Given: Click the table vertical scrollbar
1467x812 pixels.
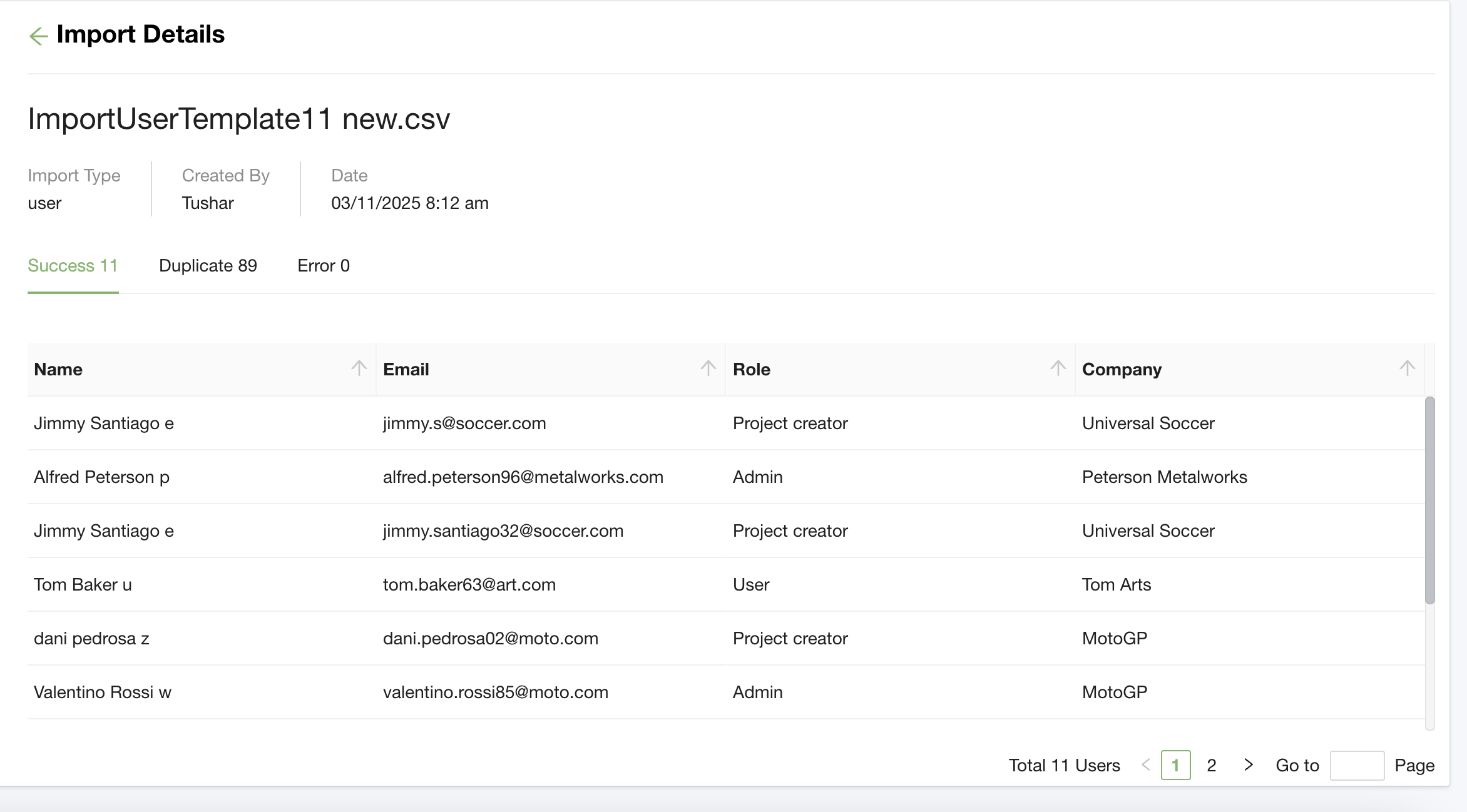Looking at the screenshot, I should (x=1429, y=500).
